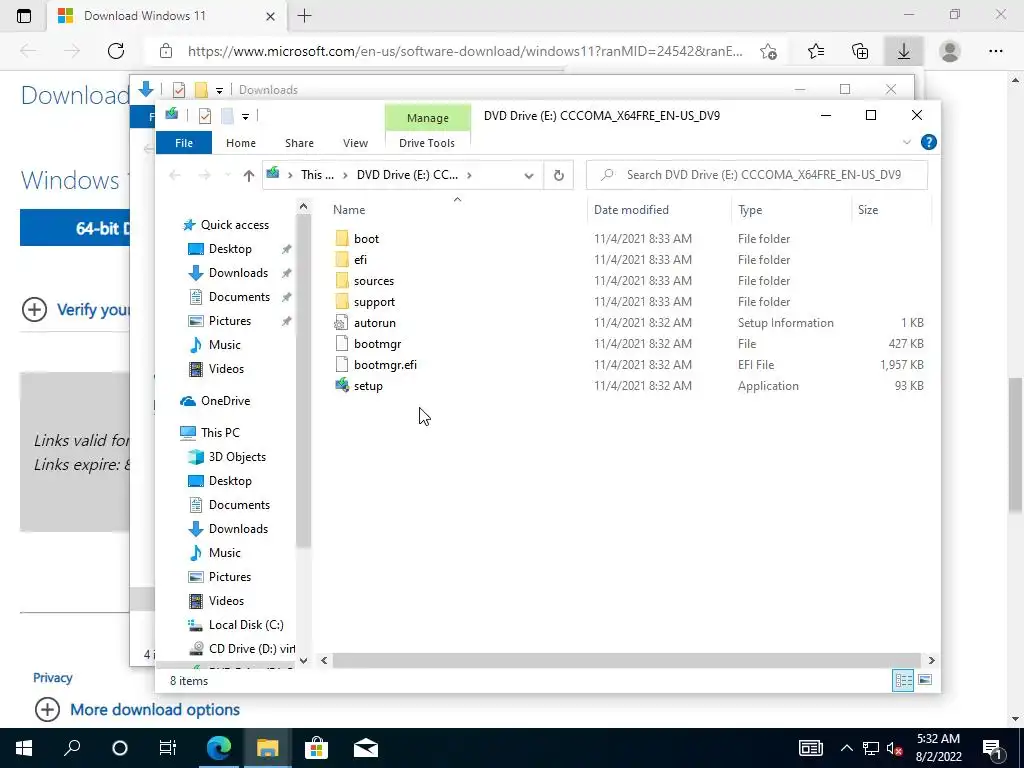
Task: Expand Verify your download section
Action: pyautogui.click(x=34, y=310)
